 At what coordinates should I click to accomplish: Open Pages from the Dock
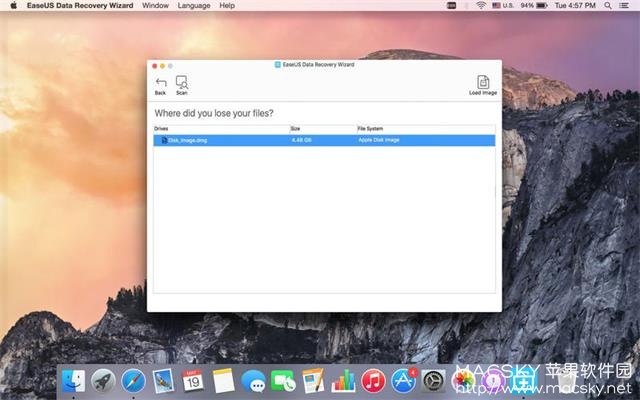coord(313,381)
